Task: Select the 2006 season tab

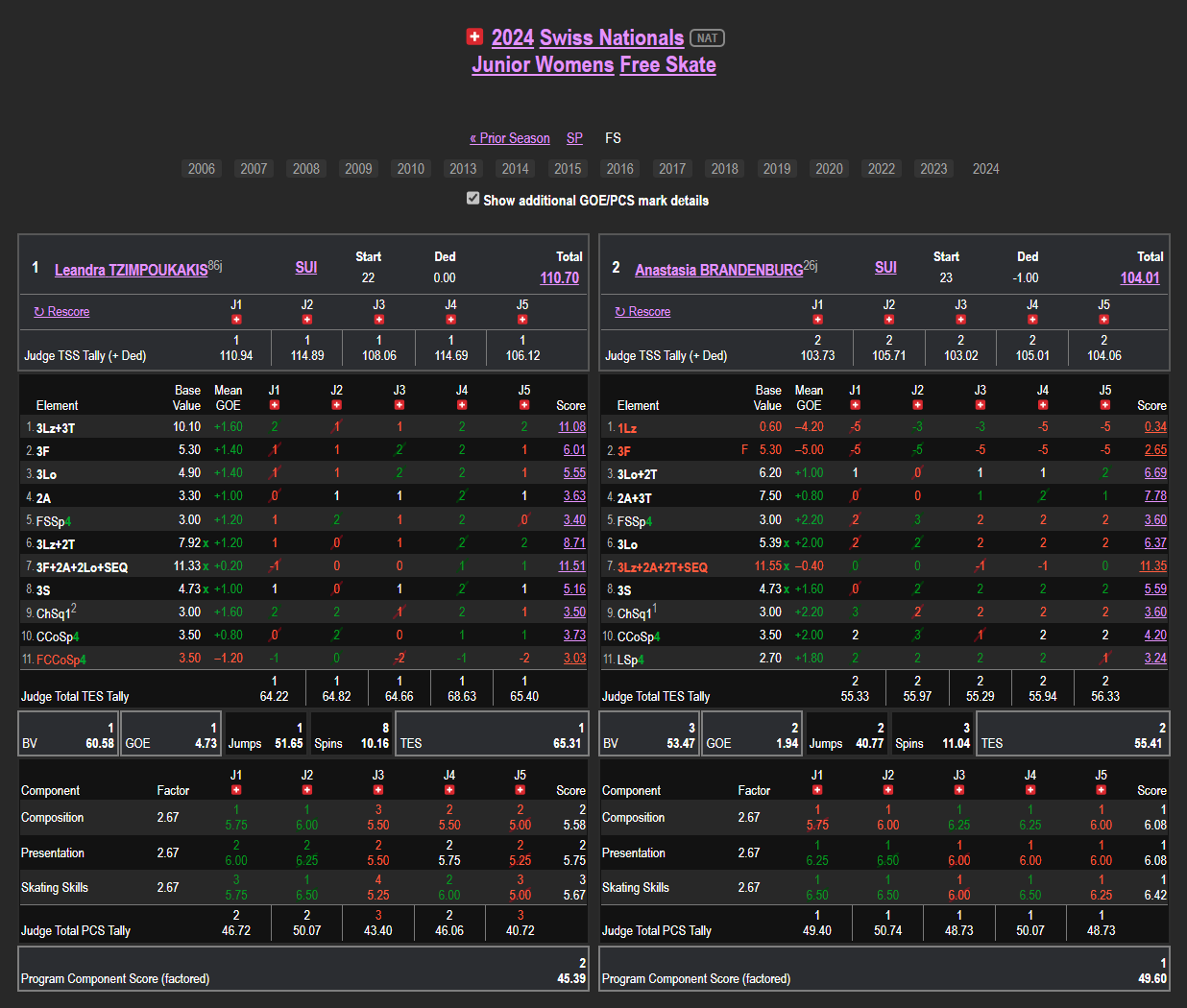Action: [202, 169]
